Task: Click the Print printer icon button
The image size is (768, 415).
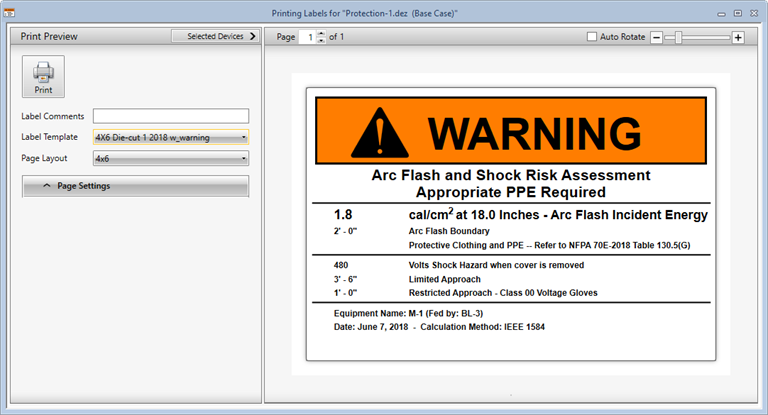Action: (x=43, y=76)
